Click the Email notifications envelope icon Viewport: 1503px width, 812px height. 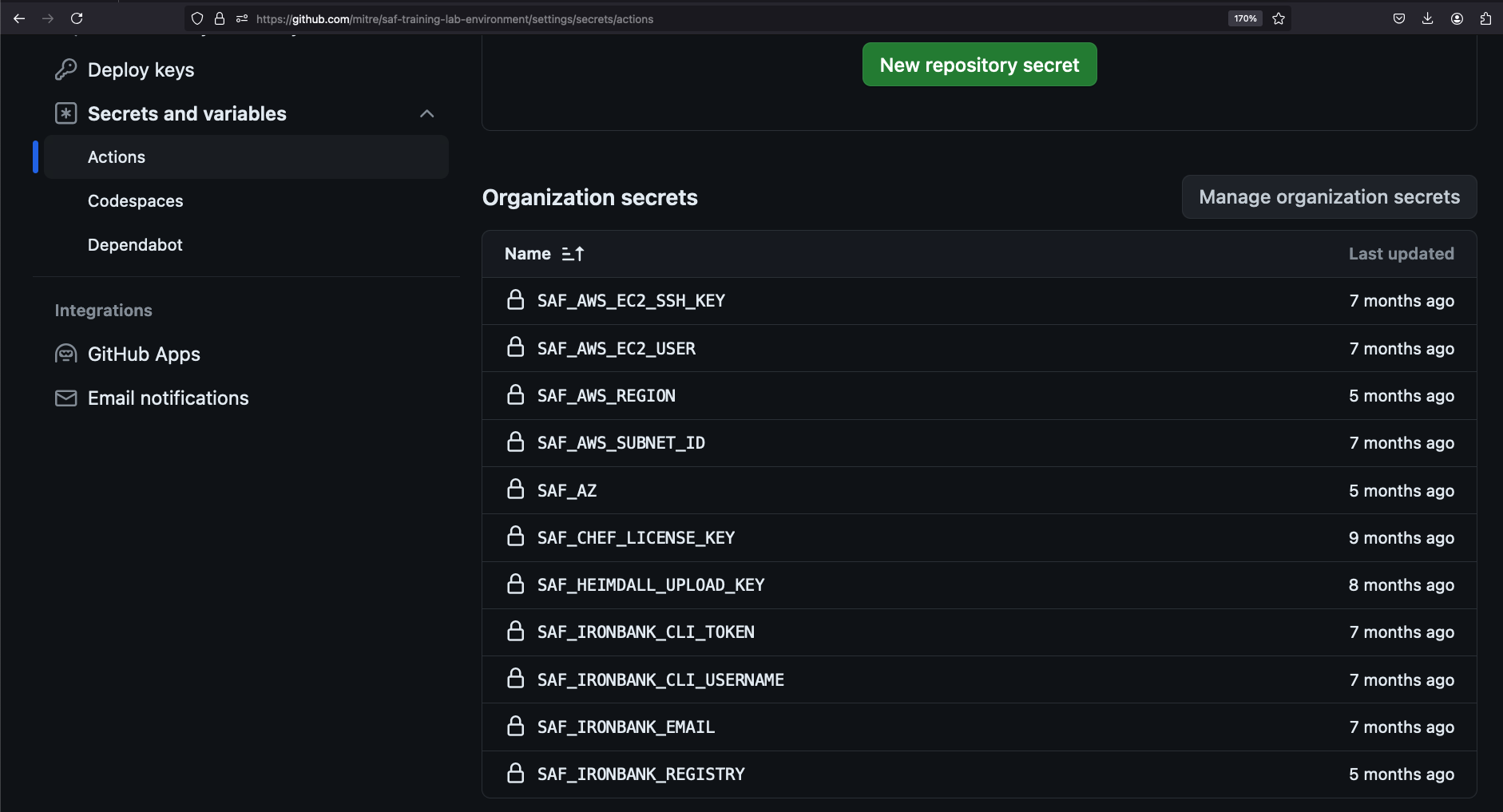coord(65,398)
